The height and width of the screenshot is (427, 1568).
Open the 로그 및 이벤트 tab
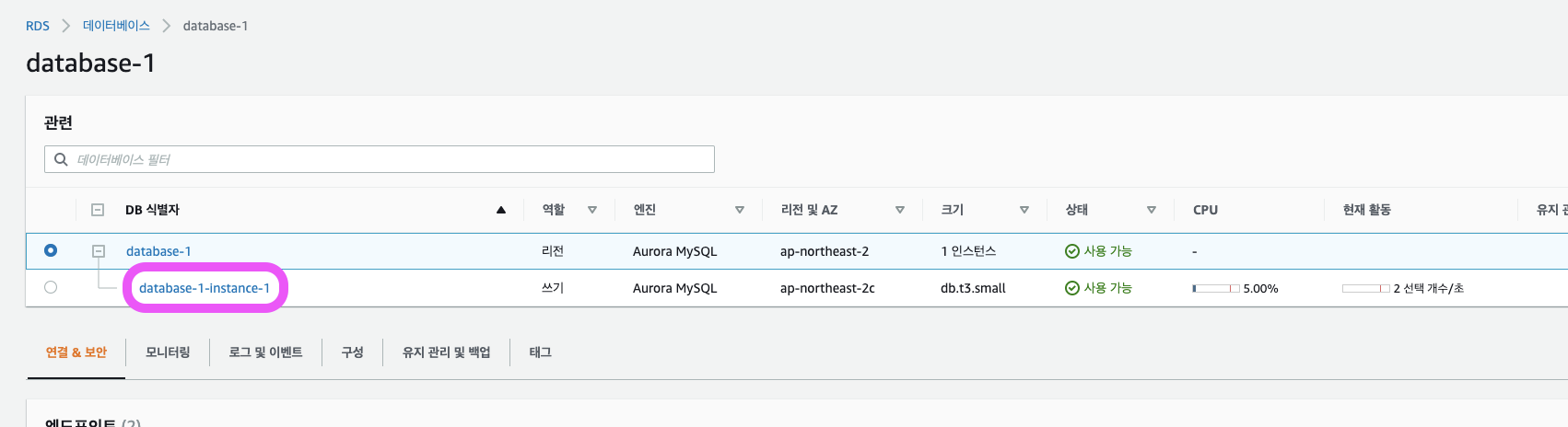pos(265,352)
